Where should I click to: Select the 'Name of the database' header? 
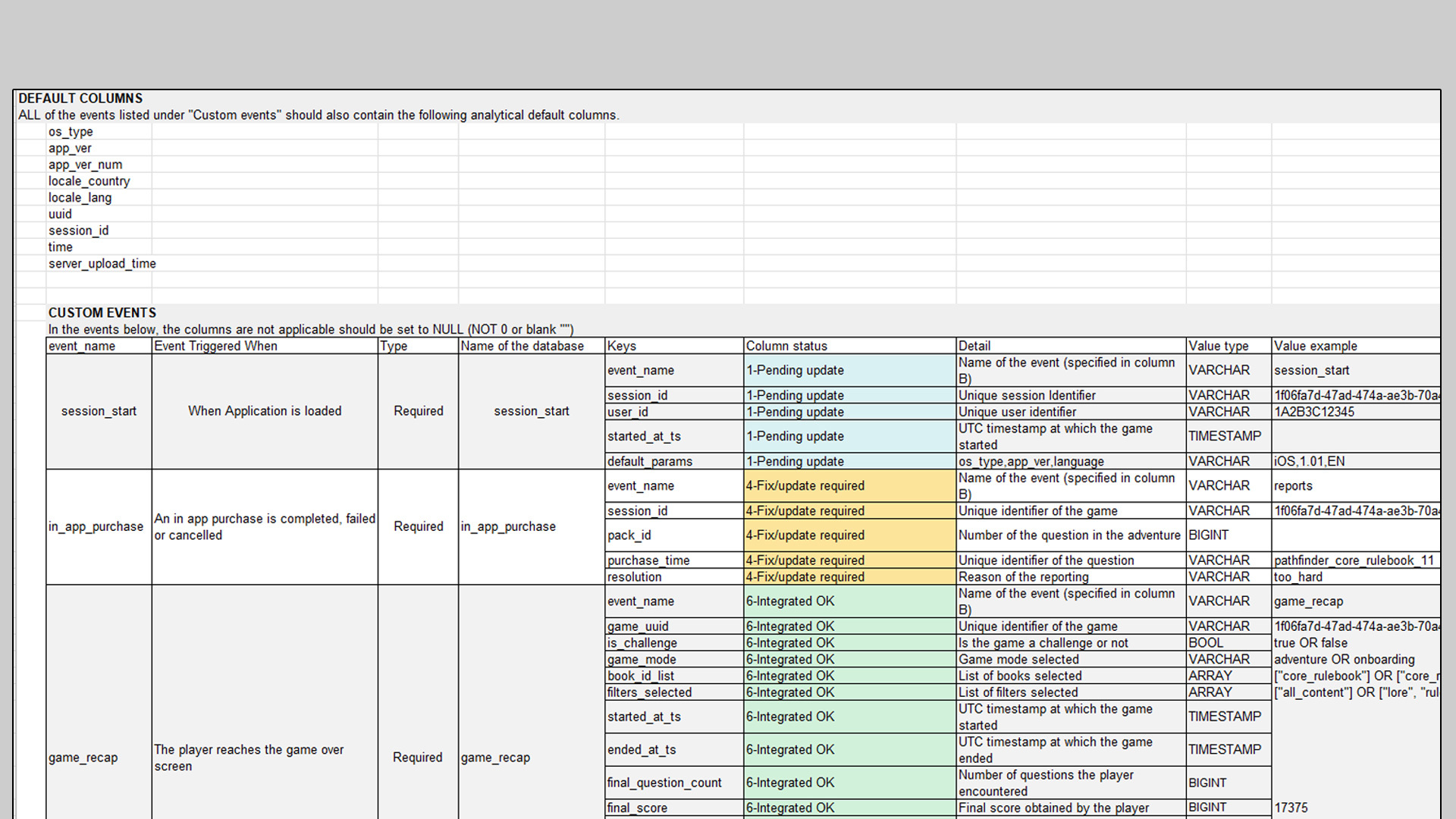tap(531, 346)
